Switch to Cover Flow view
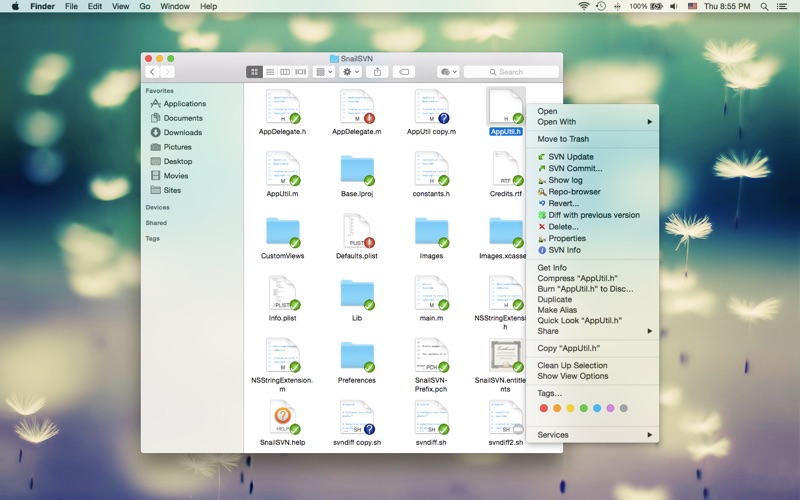800x500 pixels. pos(300,72)
